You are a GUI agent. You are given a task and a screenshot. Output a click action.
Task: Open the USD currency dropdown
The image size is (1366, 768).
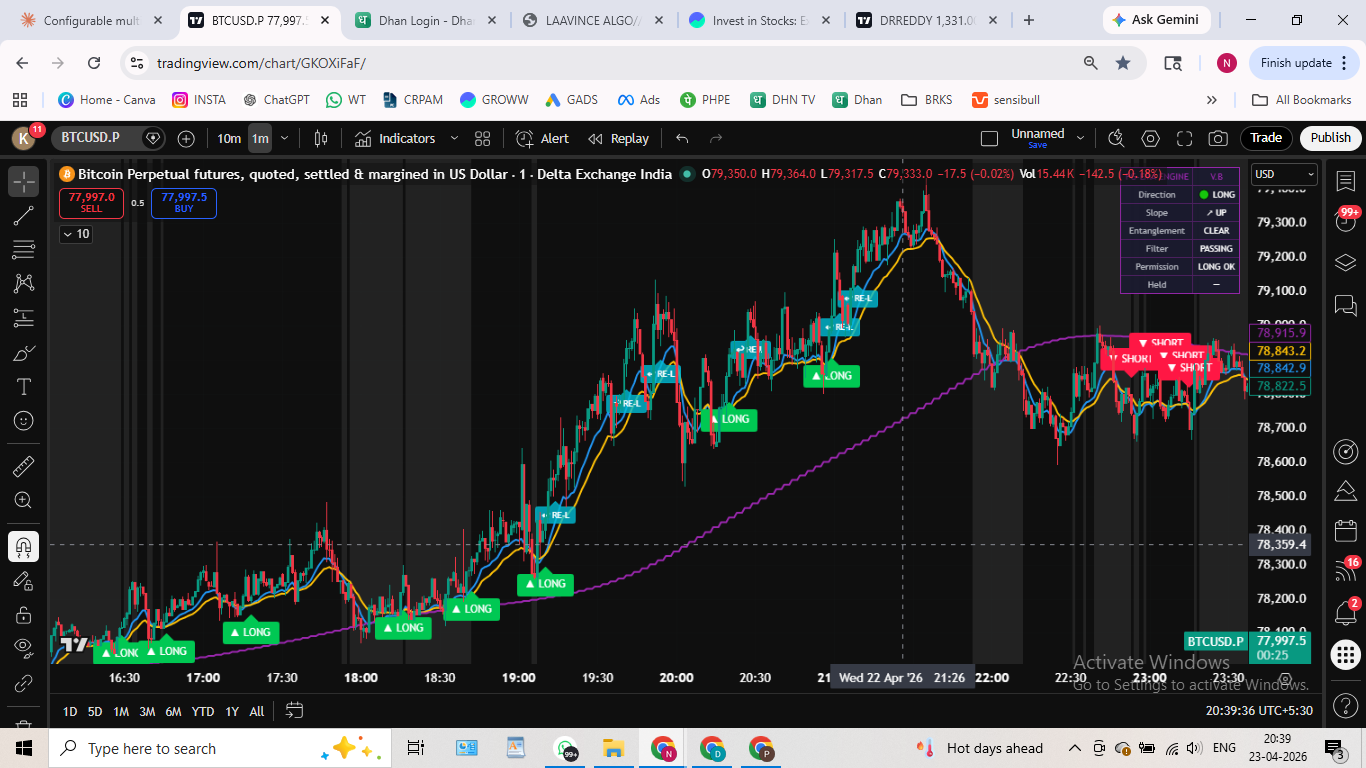tap(1283, 175)
